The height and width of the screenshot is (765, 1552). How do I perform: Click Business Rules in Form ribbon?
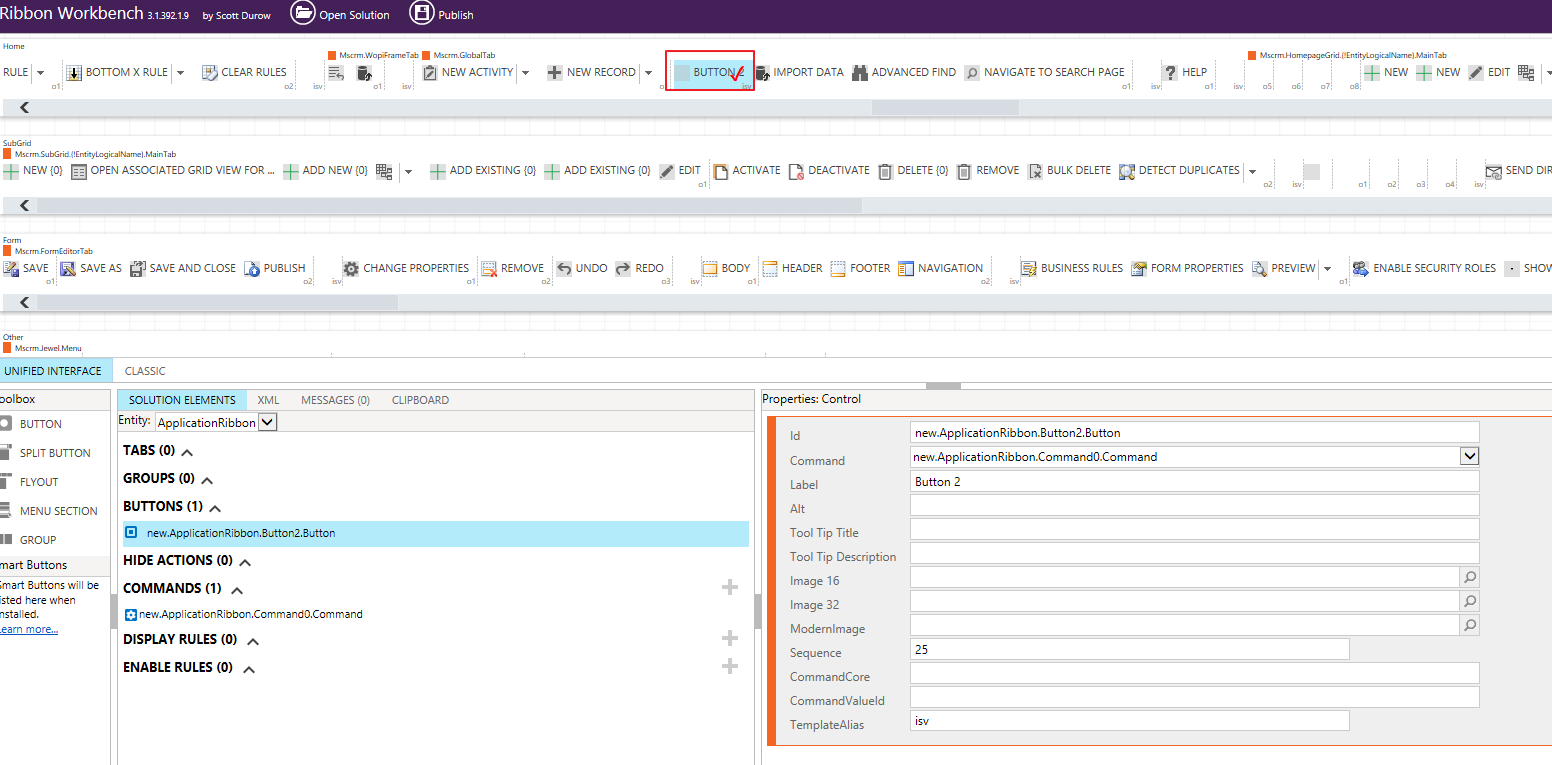[x=1071, y=268]
